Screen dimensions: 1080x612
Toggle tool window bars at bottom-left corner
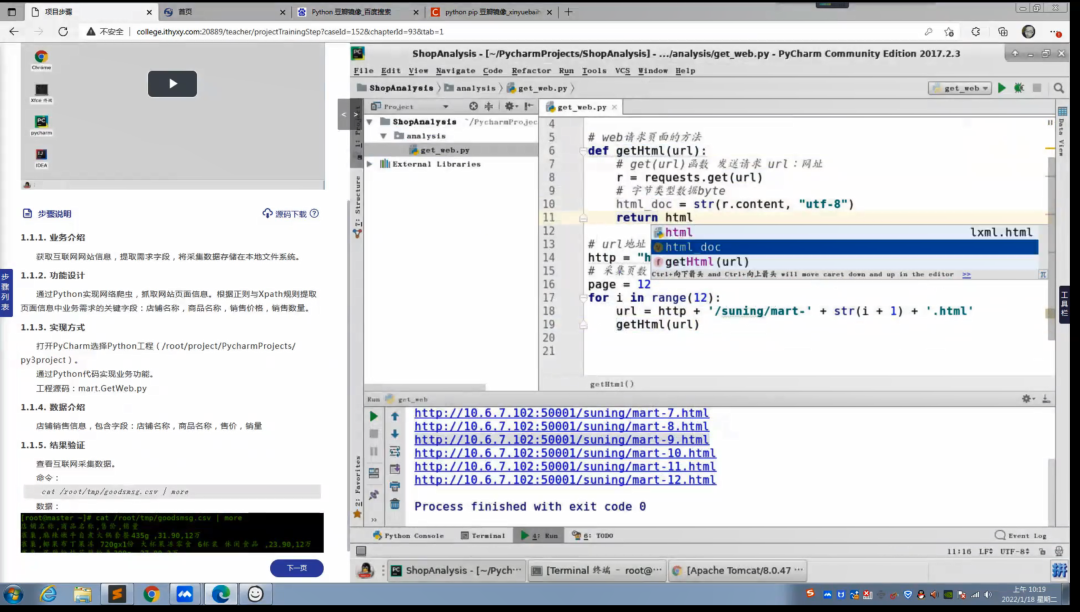pos(361,551)
